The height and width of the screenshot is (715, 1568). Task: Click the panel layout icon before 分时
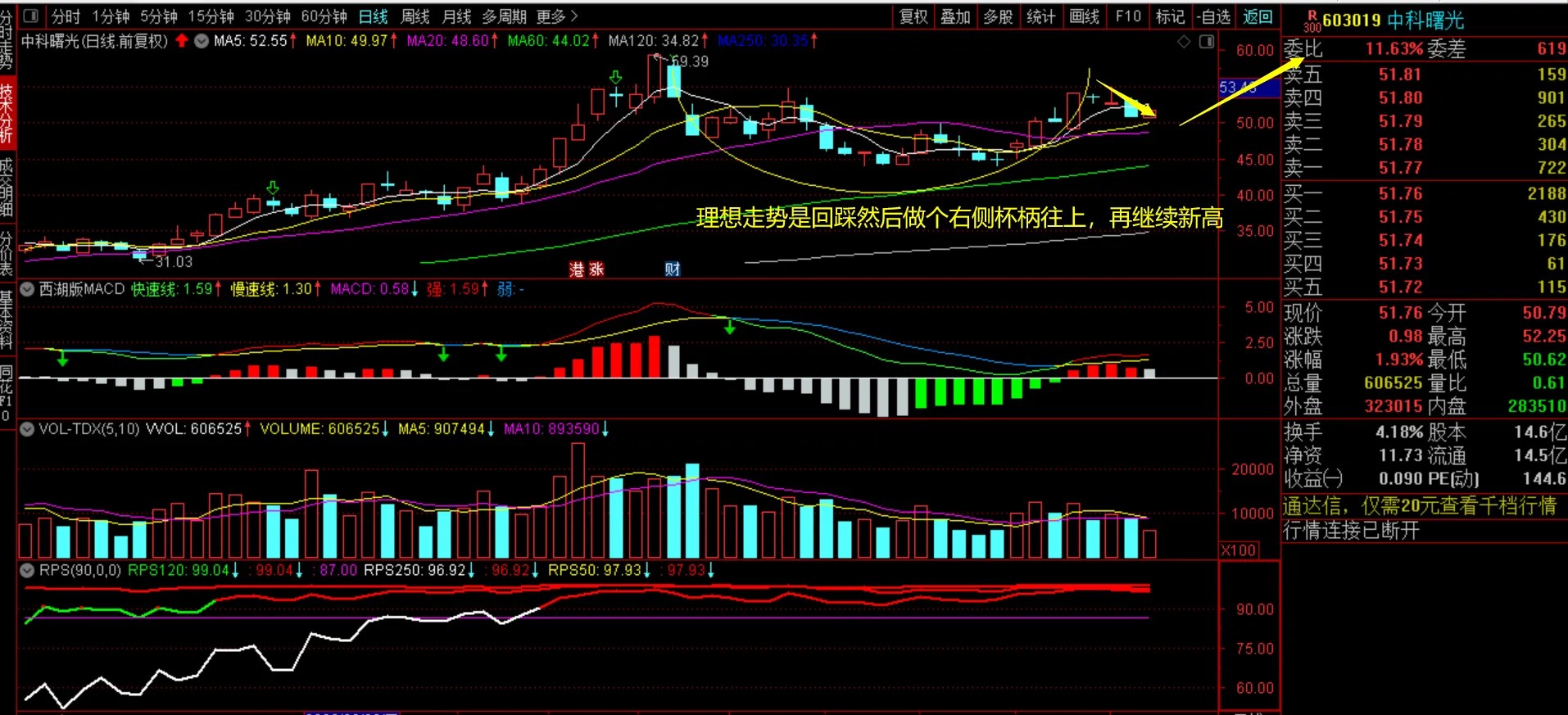point(30,16)
